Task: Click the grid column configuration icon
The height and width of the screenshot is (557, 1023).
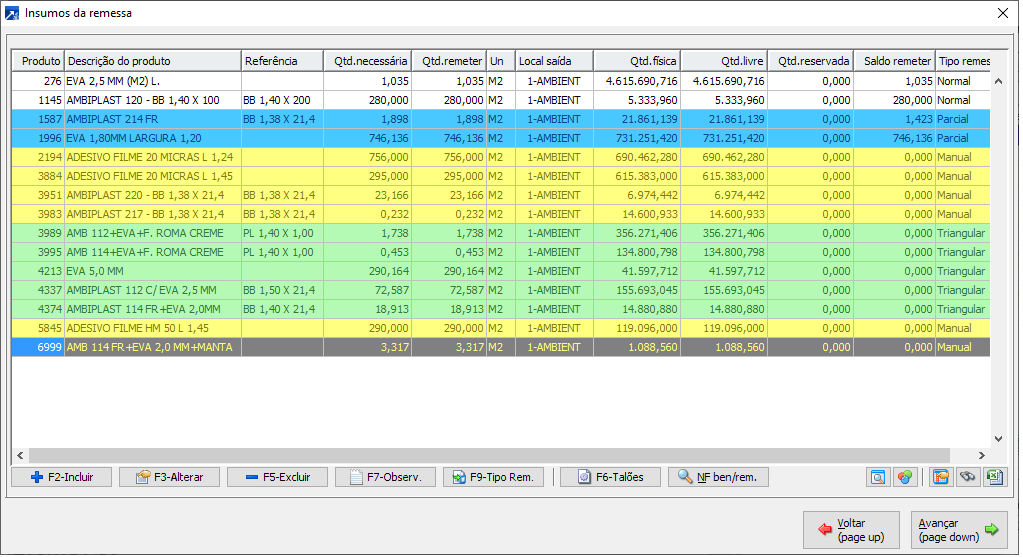Action: pyautogui.click(x=940, y=477)
